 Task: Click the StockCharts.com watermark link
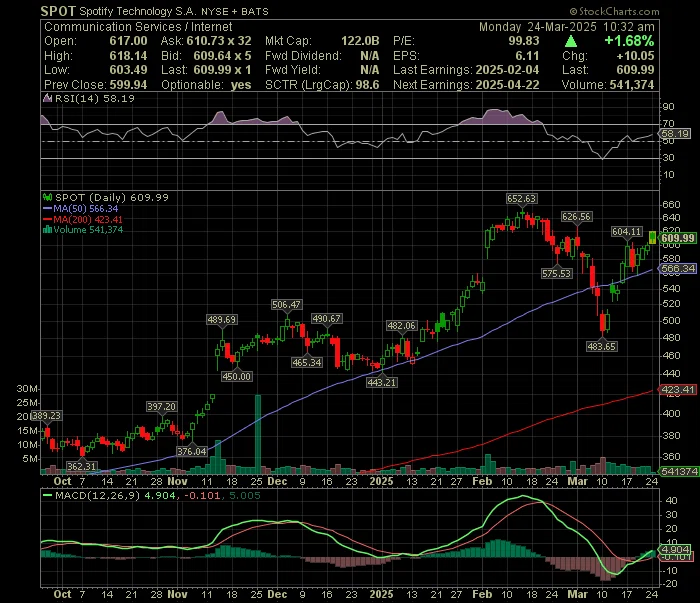[x=614, y=12]
